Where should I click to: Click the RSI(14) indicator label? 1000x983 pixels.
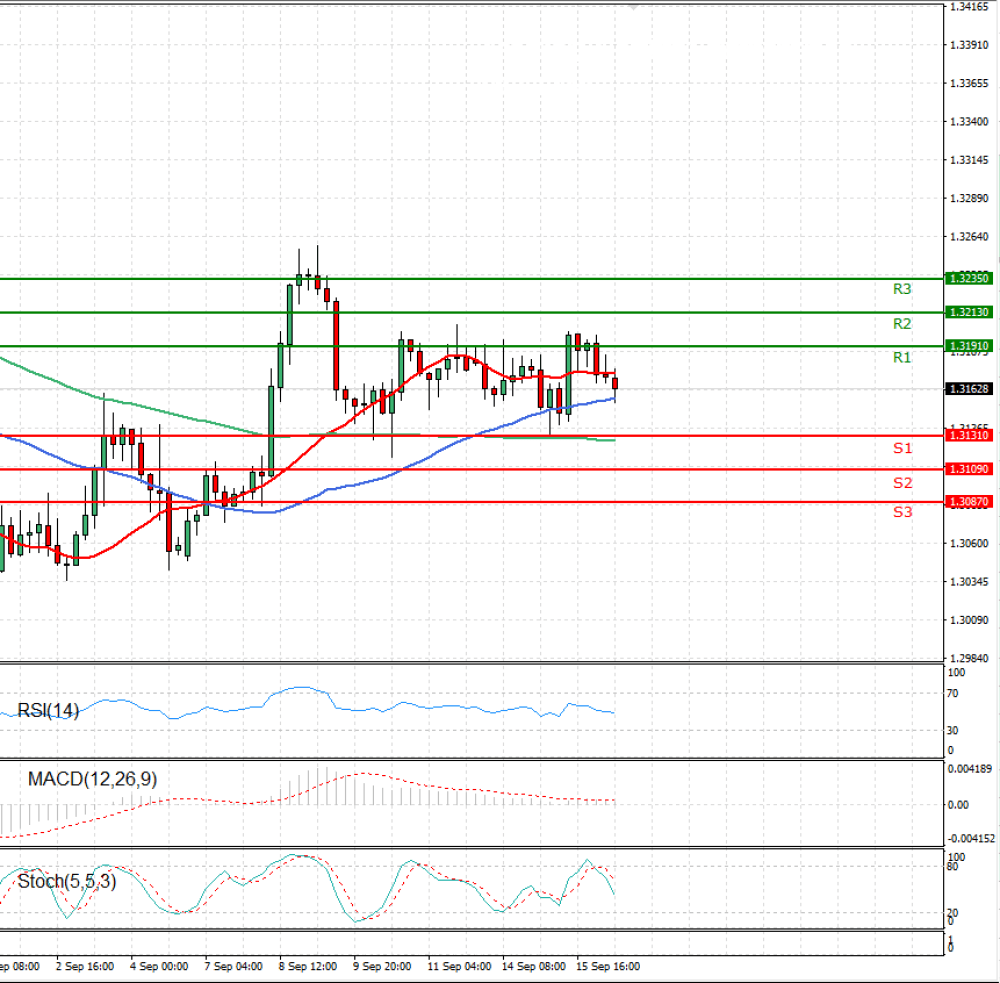pyautogui.click(x=48, y=710)
